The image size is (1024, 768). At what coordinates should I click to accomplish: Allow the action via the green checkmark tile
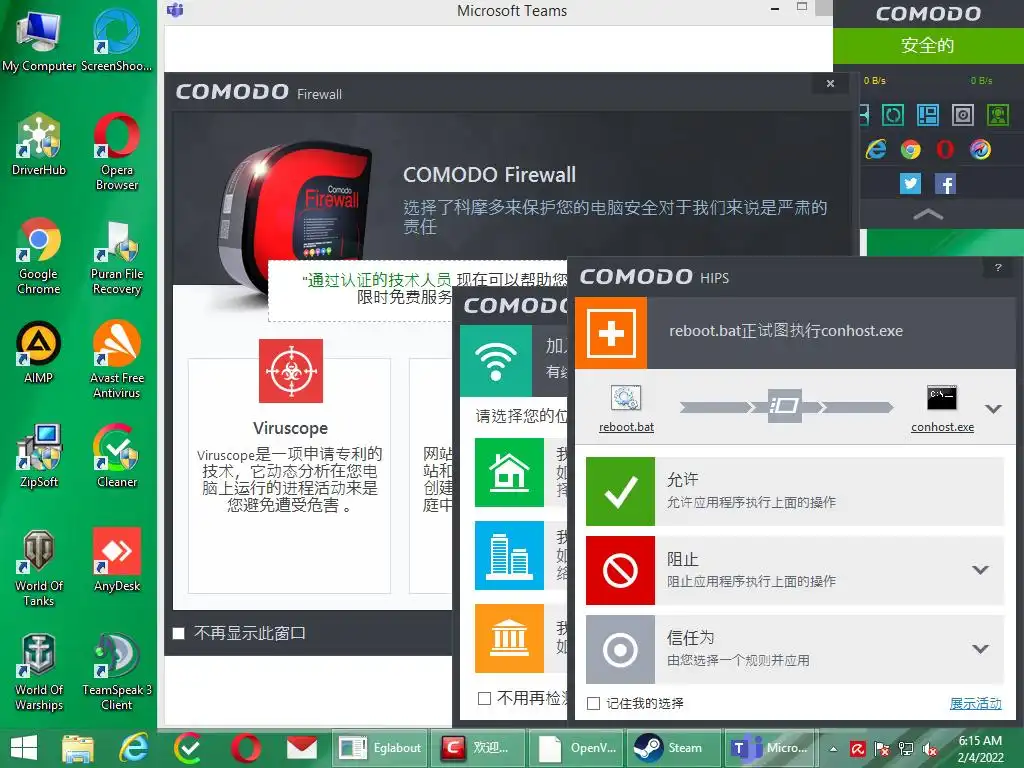[620, 491]
